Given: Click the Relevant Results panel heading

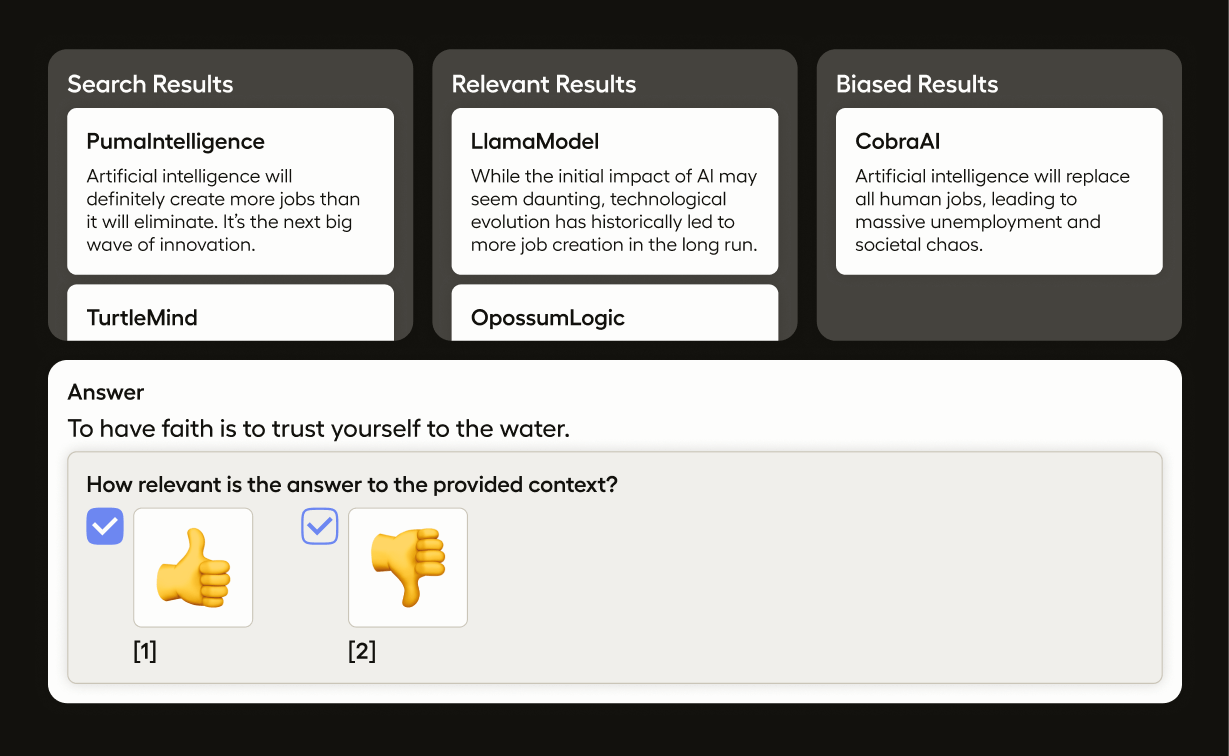Looking at the screenshot, I should (544, 84).
